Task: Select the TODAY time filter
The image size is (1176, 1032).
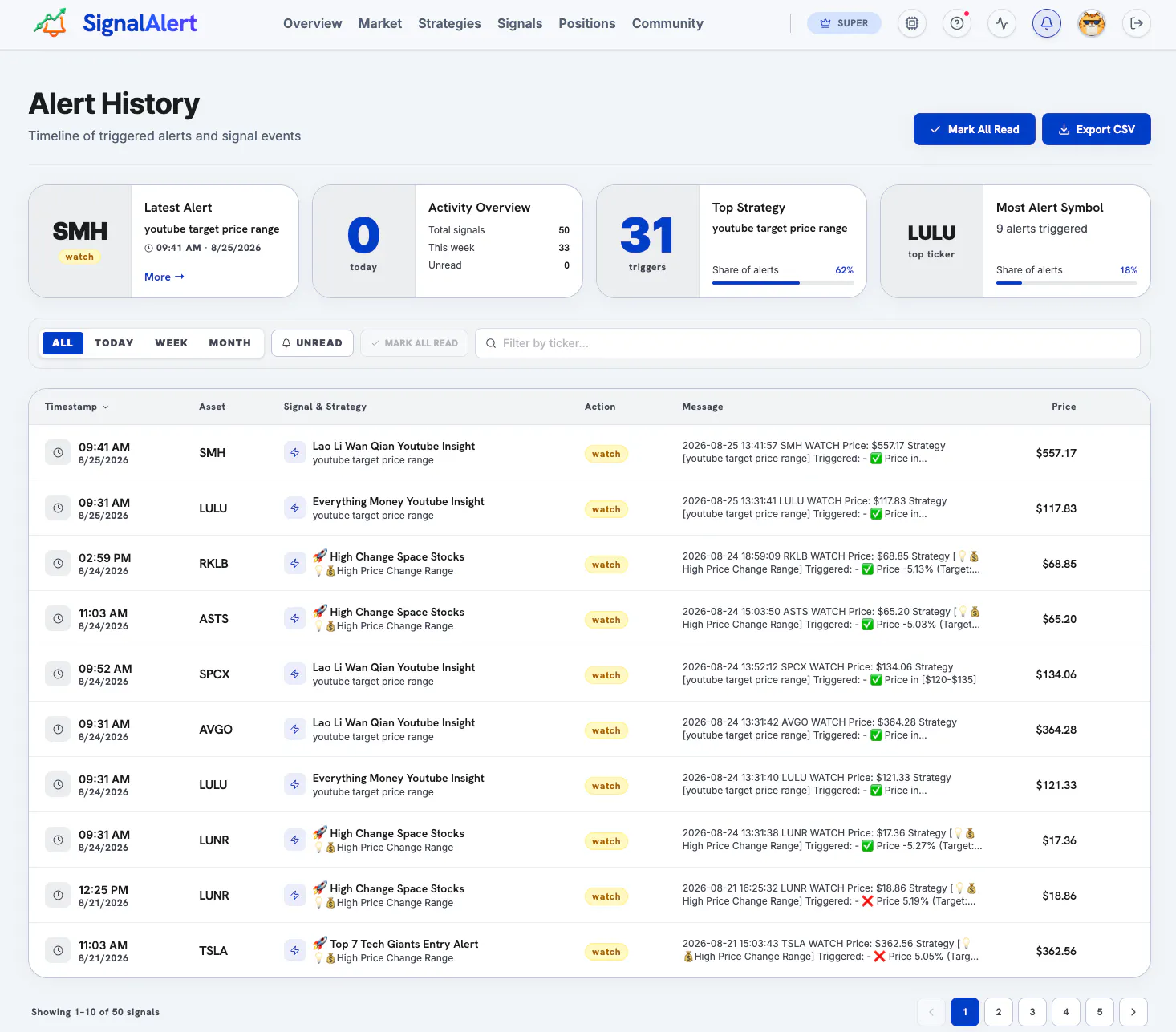Action: pyautogui.click(x=114, y=343)
